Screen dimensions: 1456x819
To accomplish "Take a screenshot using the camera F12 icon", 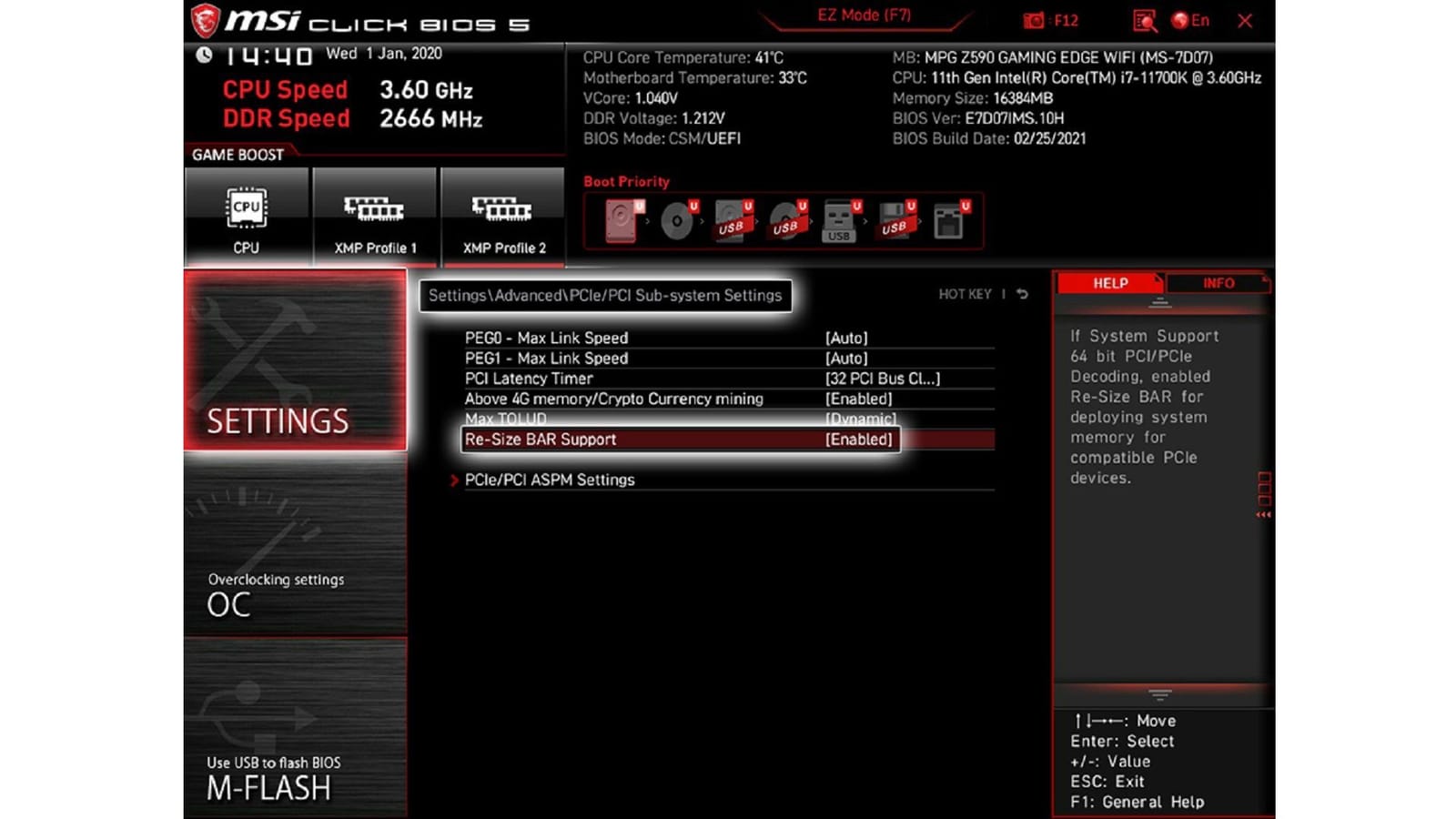I will [1033, 20].
